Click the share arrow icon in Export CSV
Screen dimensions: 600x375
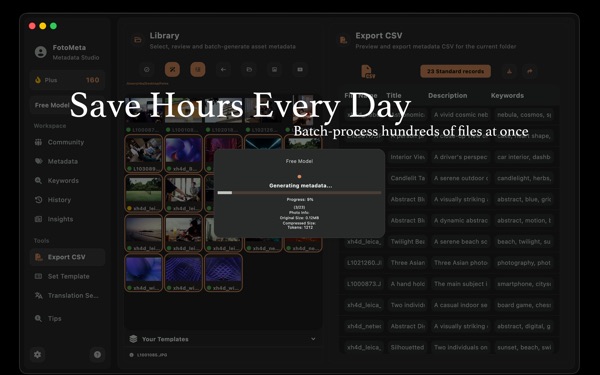[x=530, y=71]
